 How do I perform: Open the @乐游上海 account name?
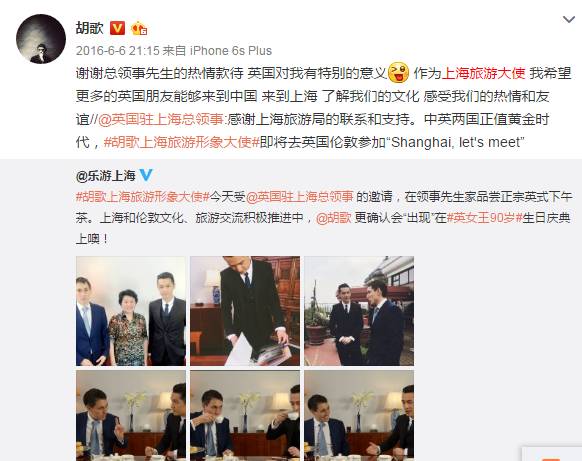[x=106, y=175]
